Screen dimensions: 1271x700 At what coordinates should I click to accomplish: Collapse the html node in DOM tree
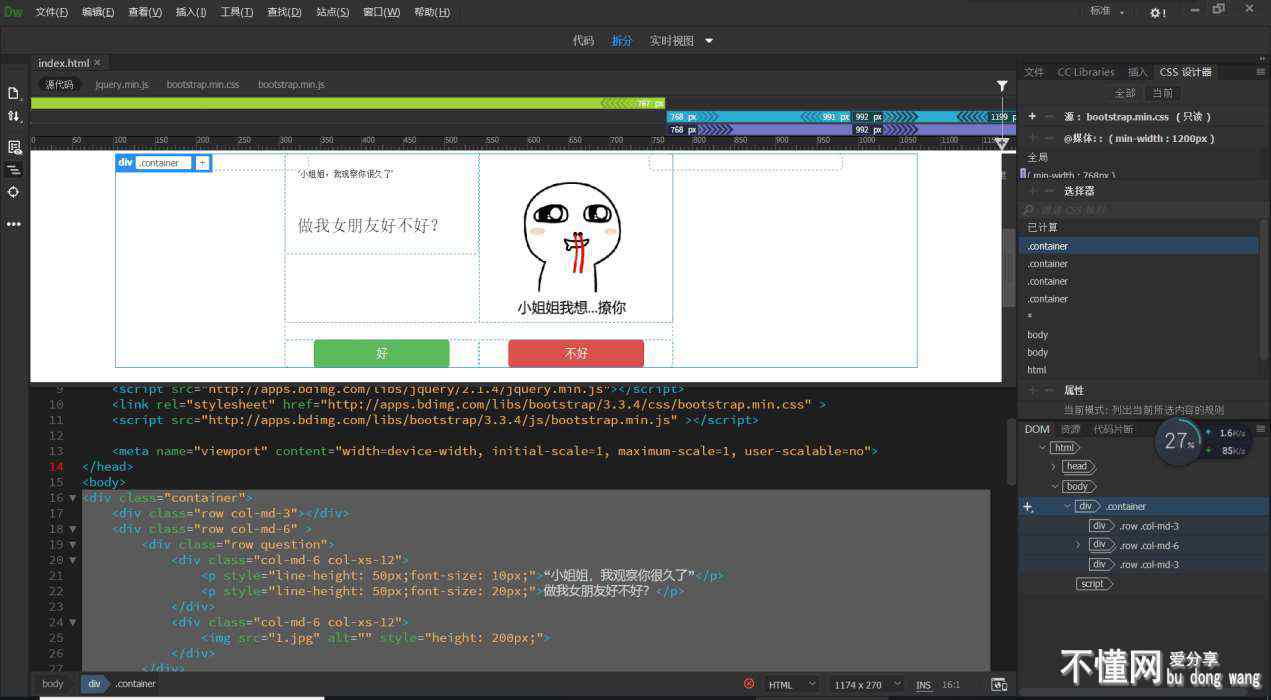[x=1043, y=448]
